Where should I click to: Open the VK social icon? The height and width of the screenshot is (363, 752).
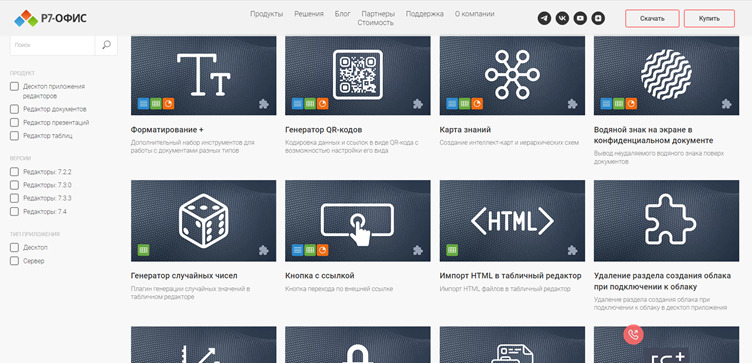pyautogui.click(x=562, y=19)
